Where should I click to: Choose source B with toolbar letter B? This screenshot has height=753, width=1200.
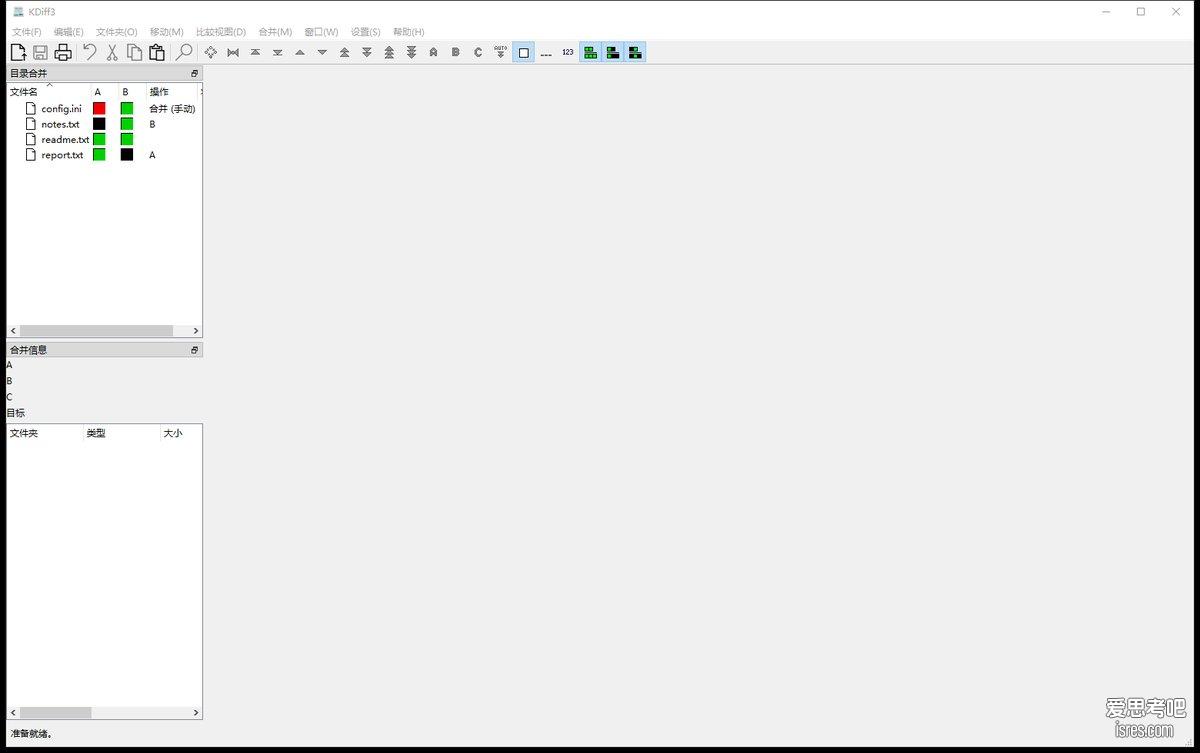[x=456, y=52]
